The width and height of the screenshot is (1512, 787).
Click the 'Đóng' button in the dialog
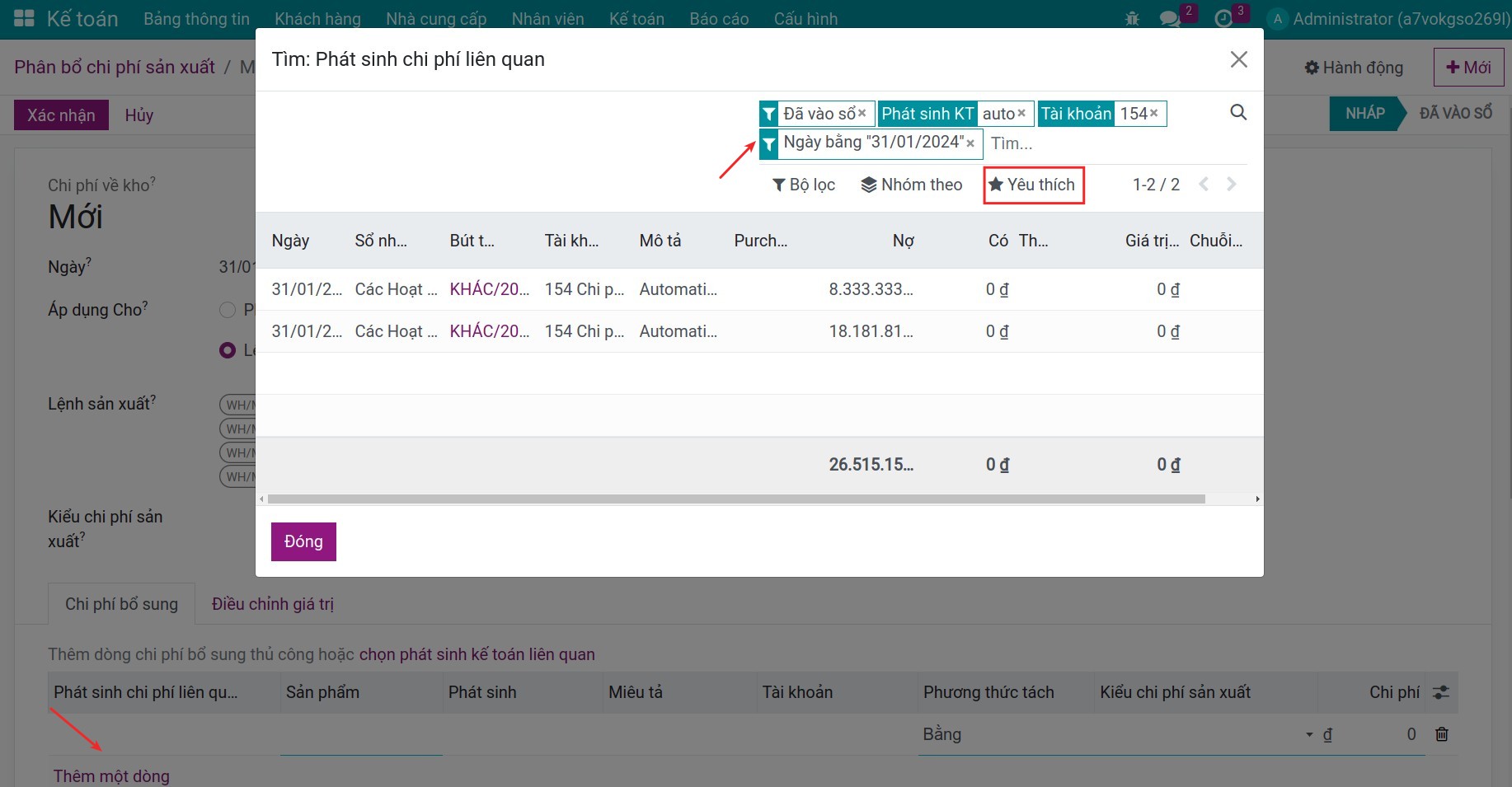pos(303,541)
